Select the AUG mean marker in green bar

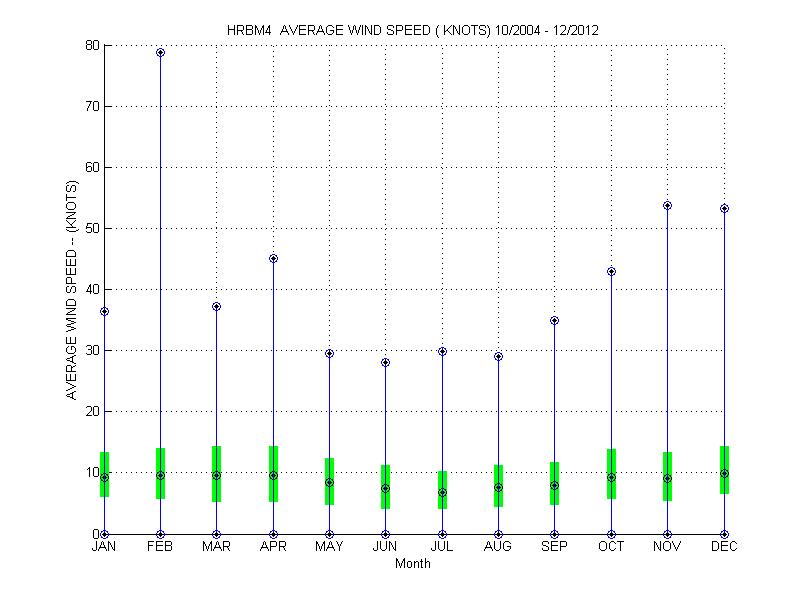pos(498,488)
